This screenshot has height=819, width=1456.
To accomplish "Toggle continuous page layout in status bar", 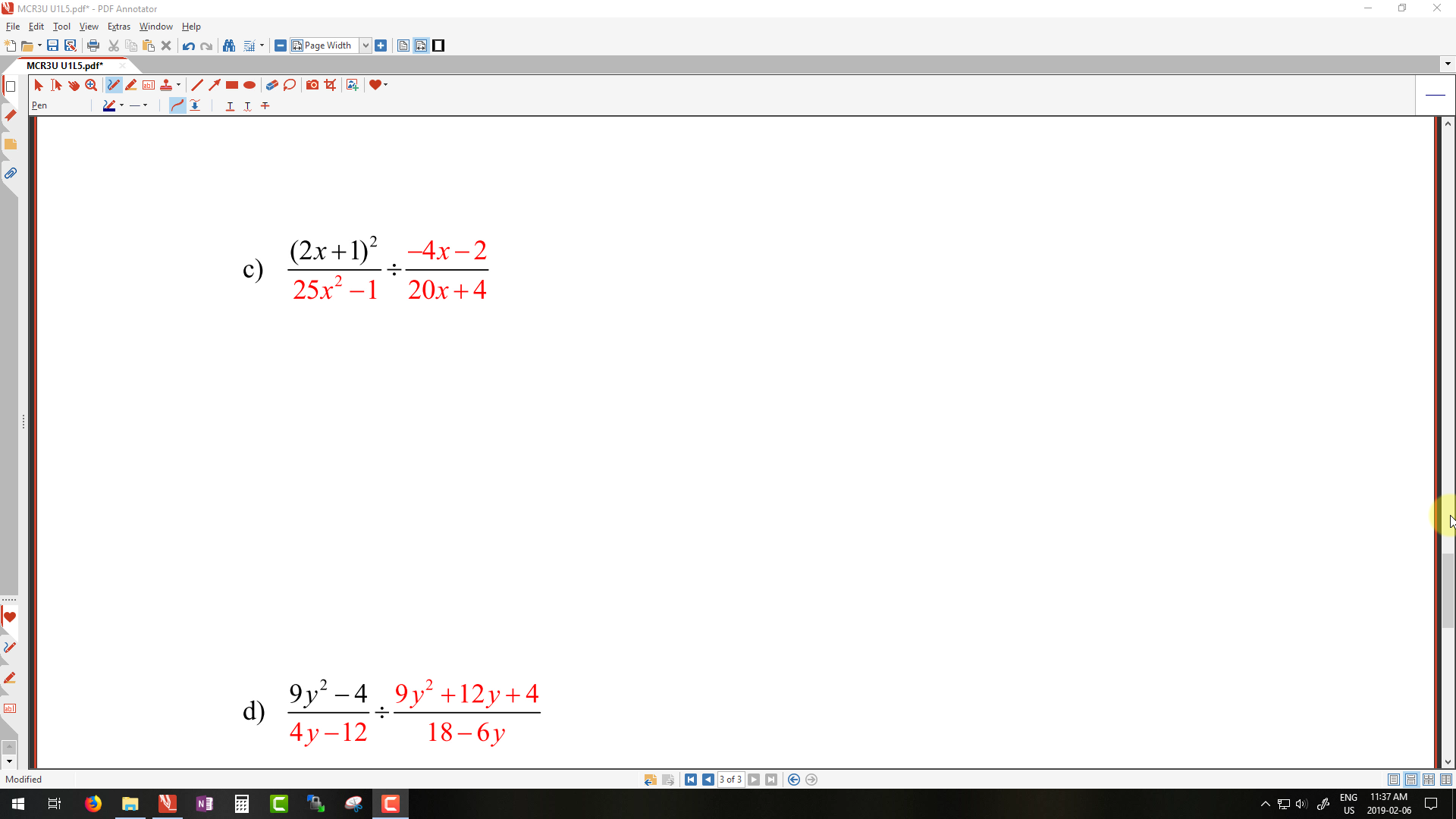I will coord(1411,780).
